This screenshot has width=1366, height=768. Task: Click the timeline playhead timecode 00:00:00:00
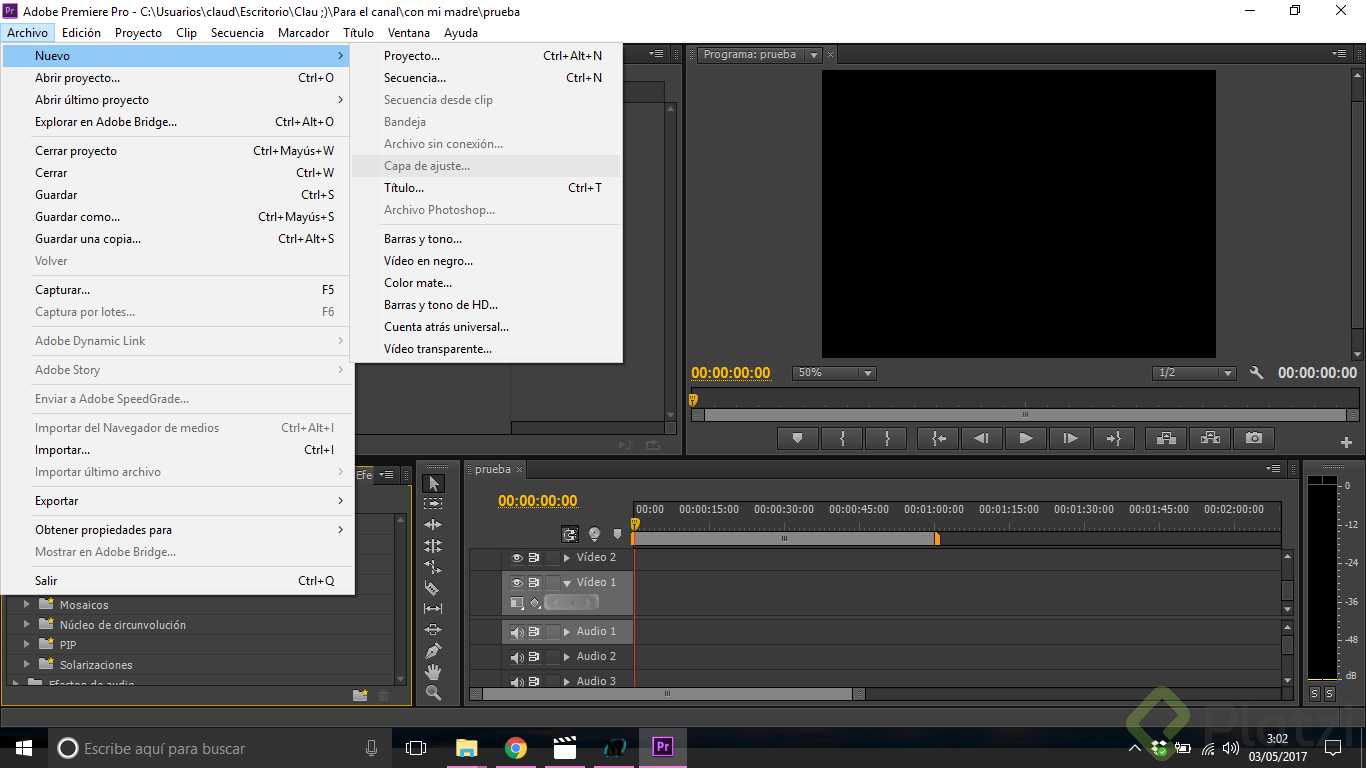(537, 501)
